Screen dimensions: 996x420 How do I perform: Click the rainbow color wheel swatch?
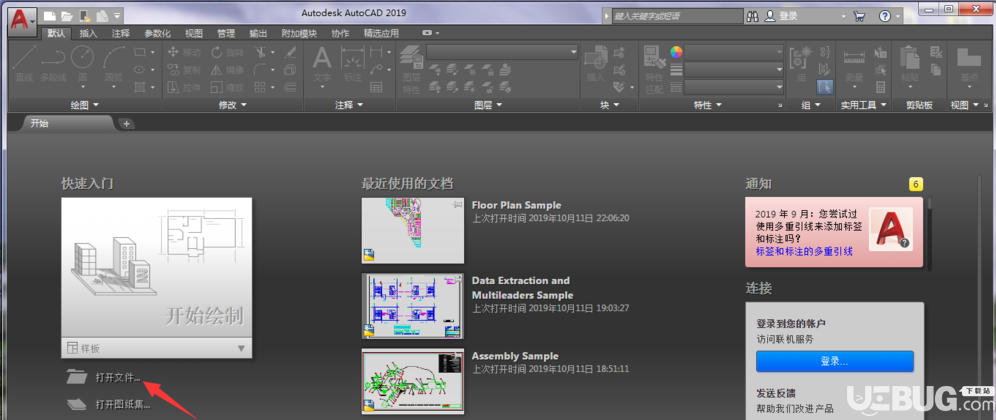pos(676,51)
